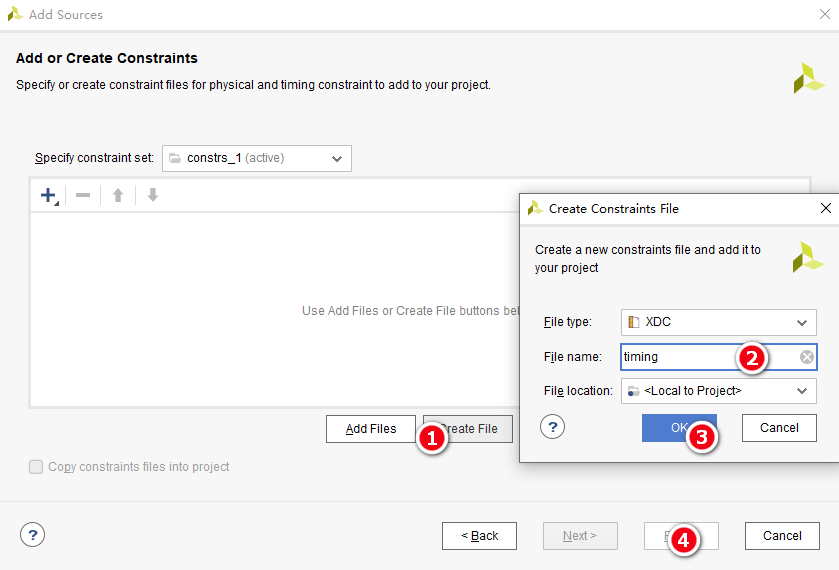Close the Create Constraints File dialog

coord(826,208)
